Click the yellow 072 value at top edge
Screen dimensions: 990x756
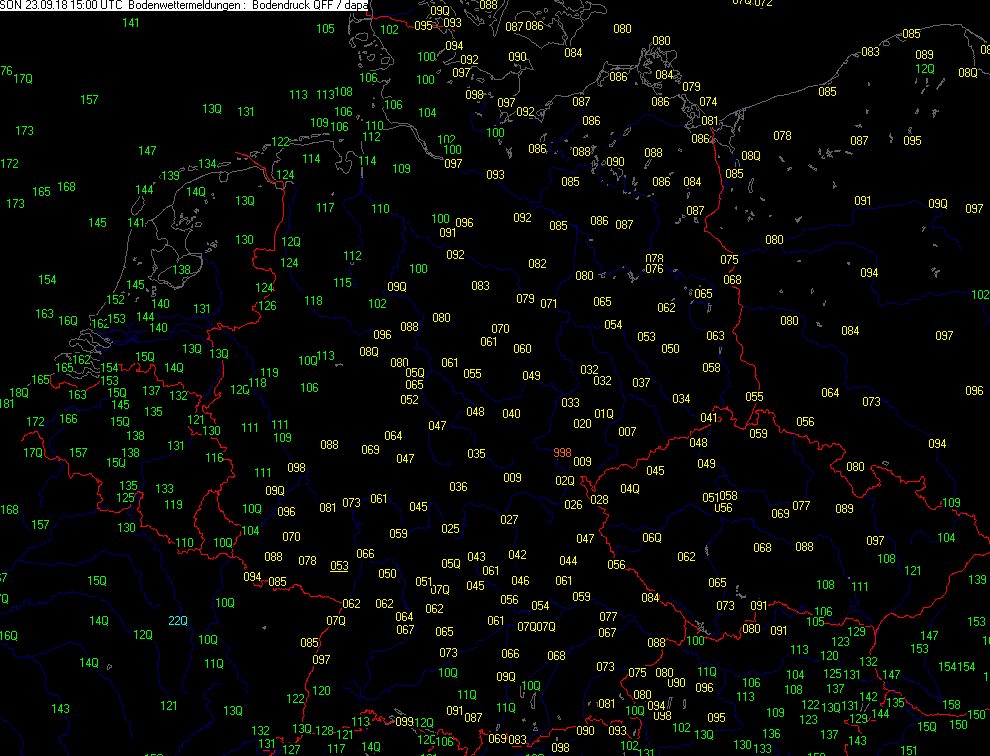coord(763,3)
